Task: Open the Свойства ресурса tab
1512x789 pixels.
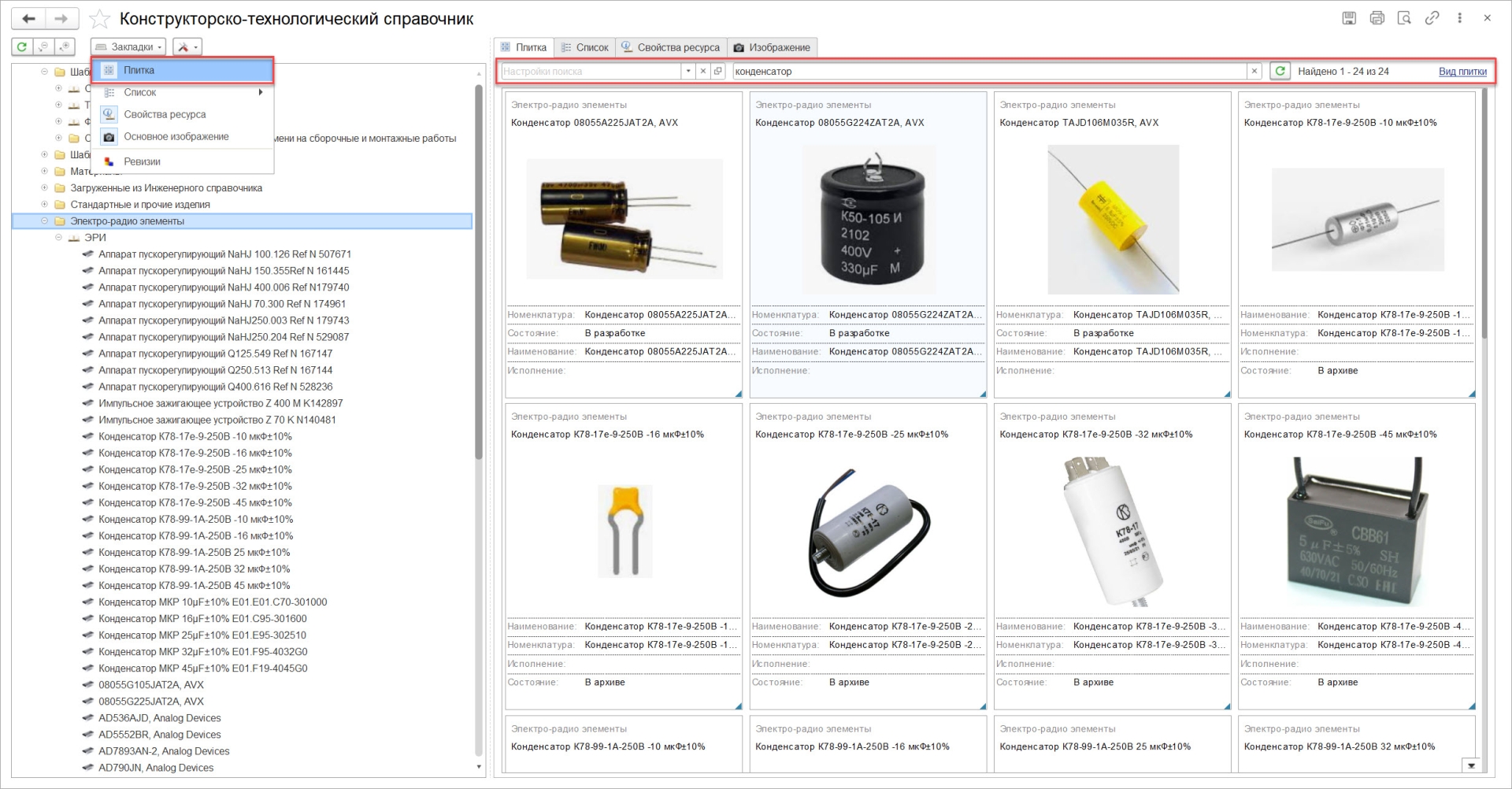Action: click(671, 47)
